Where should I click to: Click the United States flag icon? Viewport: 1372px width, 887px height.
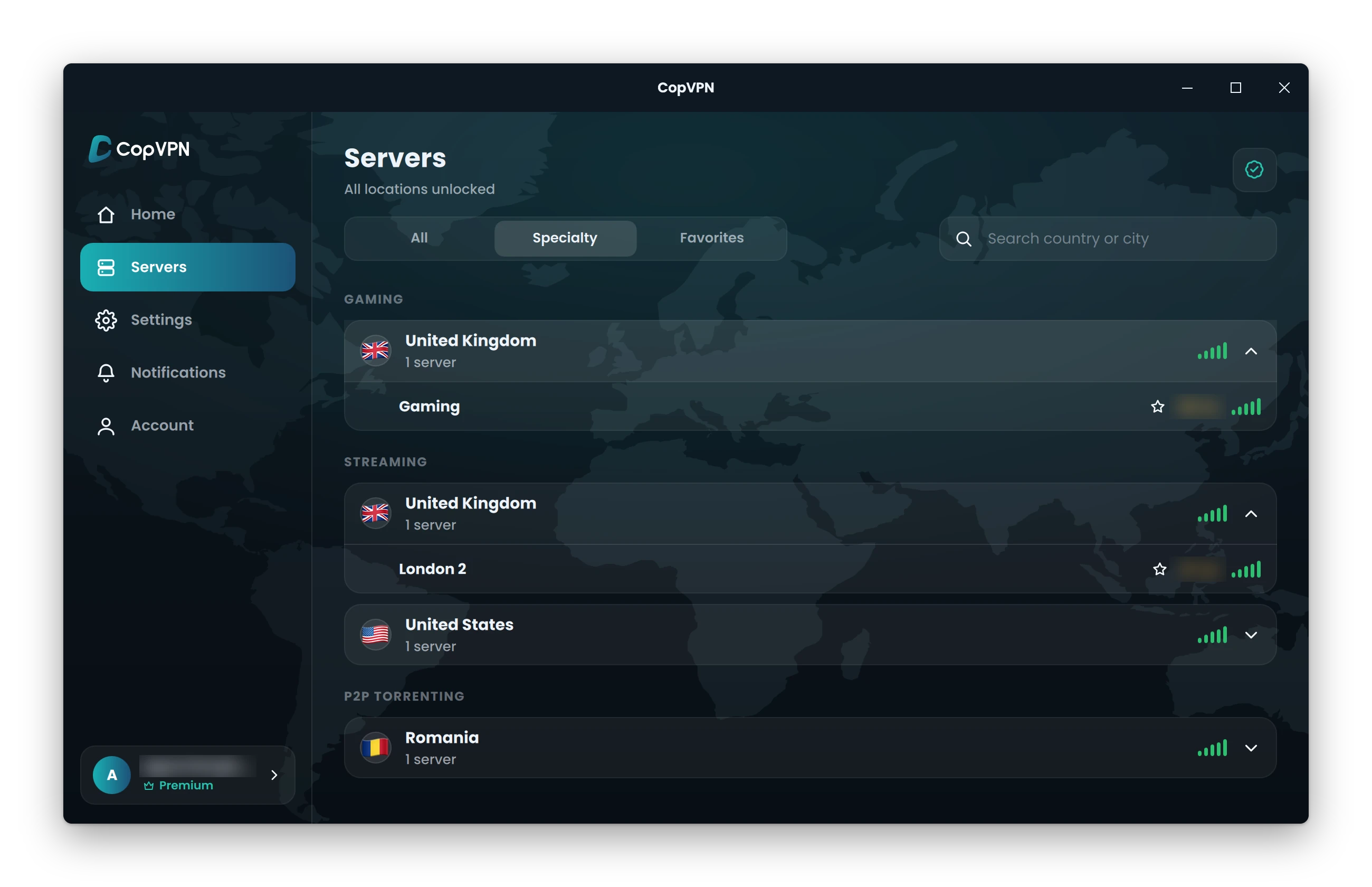(375, 635)
